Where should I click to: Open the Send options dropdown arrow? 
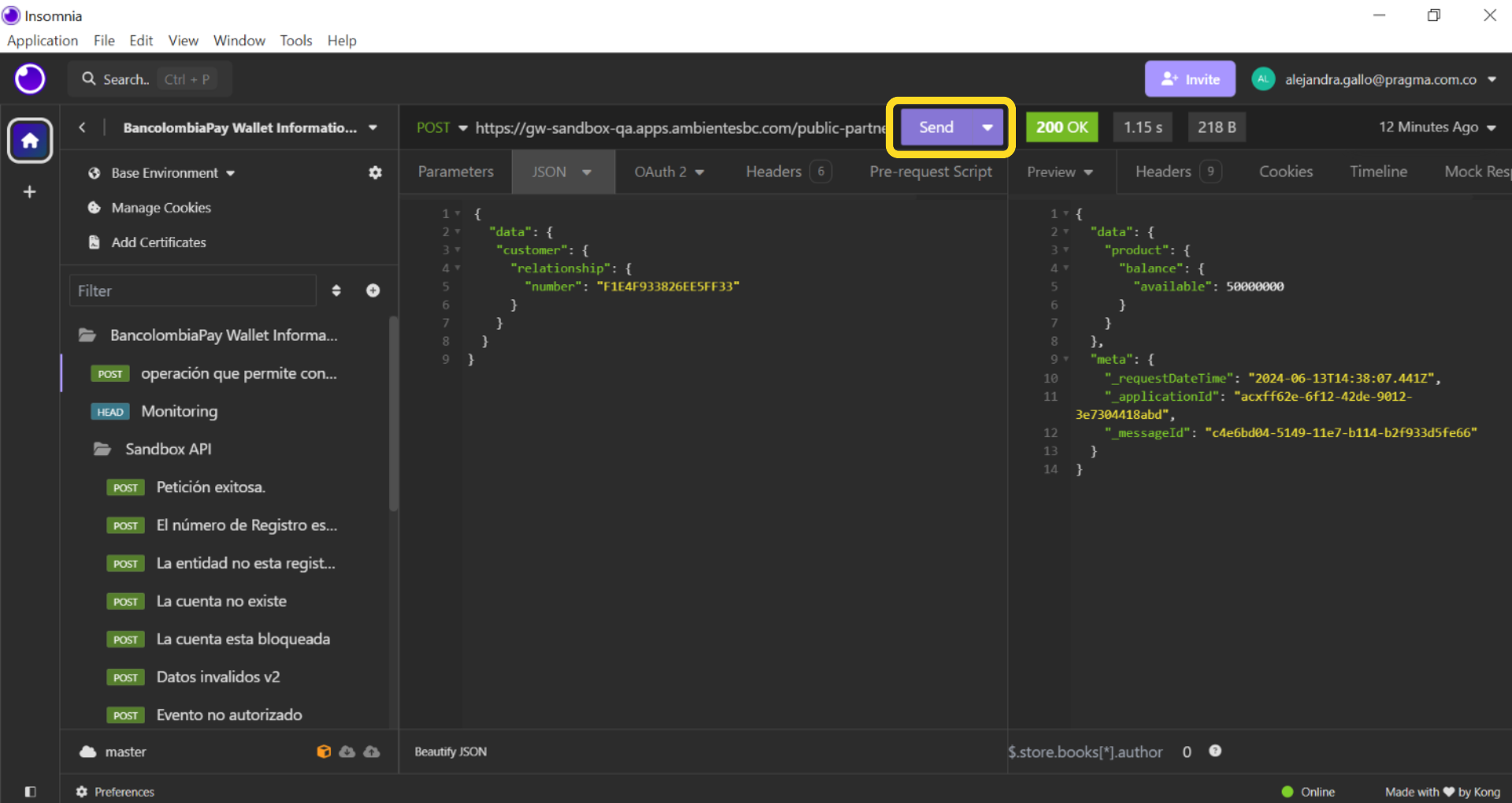pyautogui.click(x=987, y=128)
